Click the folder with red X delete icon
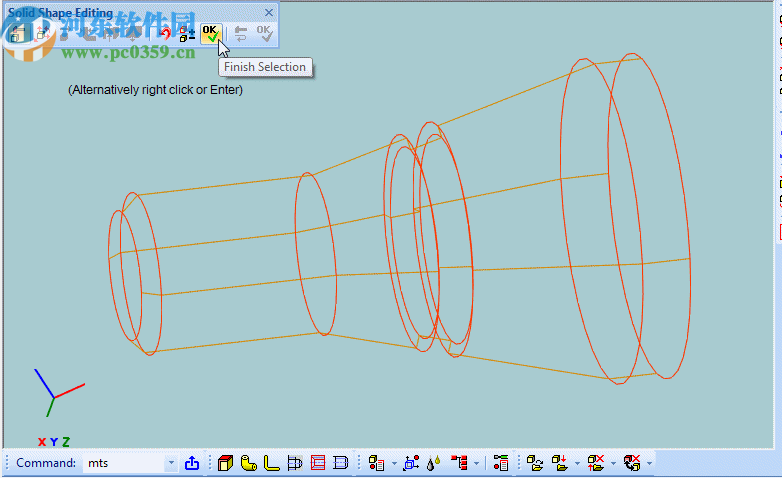Screen dimensions: 782x478 [x=596, y=463]
